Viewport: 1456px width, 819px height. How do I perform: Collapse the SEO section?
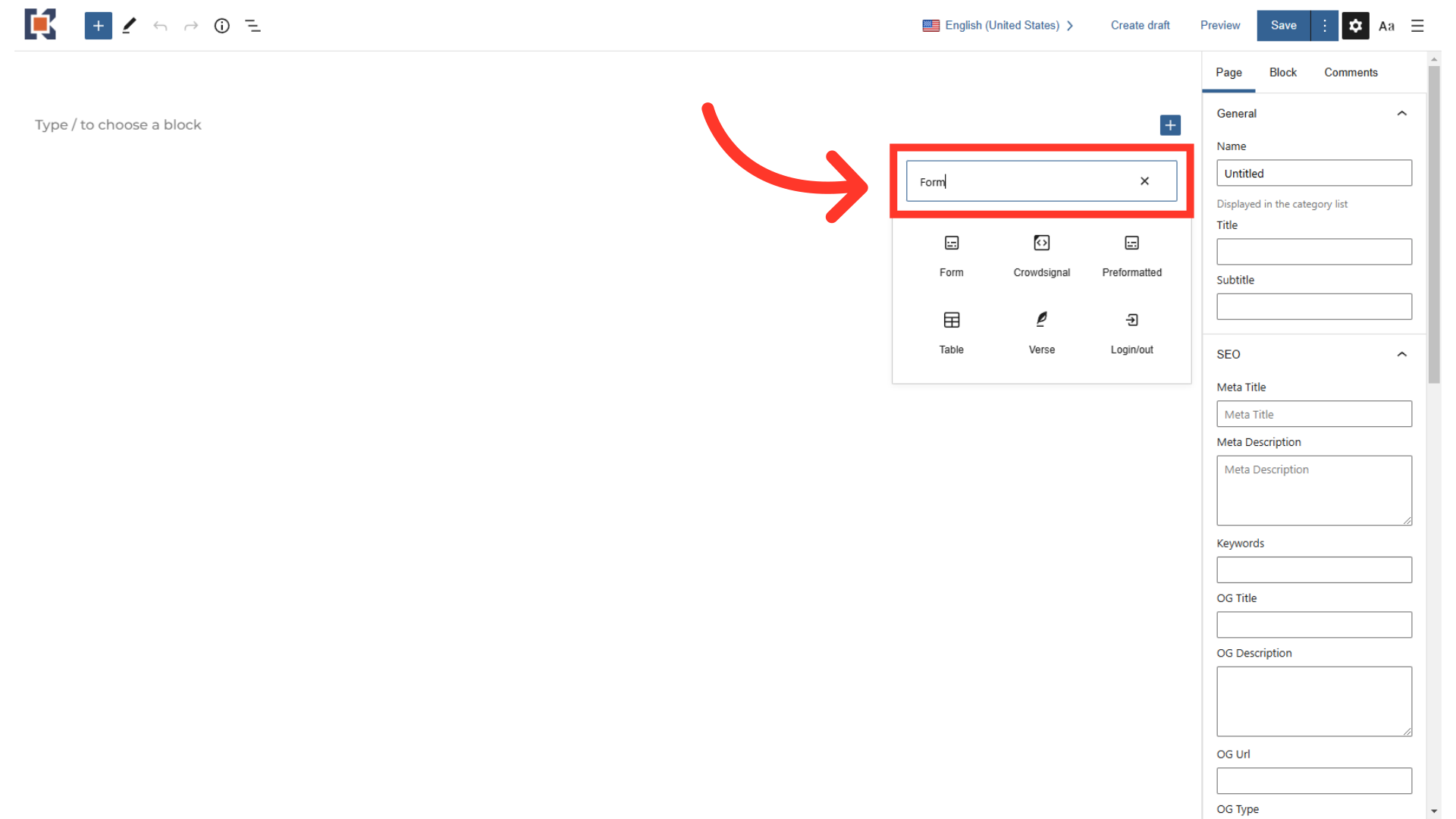point(1401,354)
